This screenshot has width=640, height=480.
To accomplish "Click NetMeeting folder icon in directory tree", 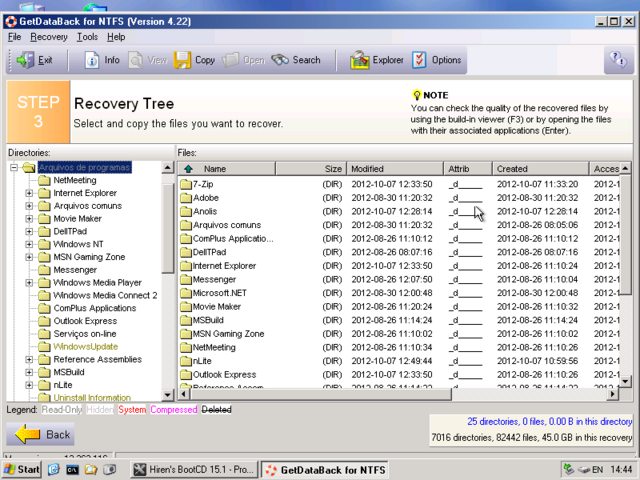I will click(x=44, y=180).
